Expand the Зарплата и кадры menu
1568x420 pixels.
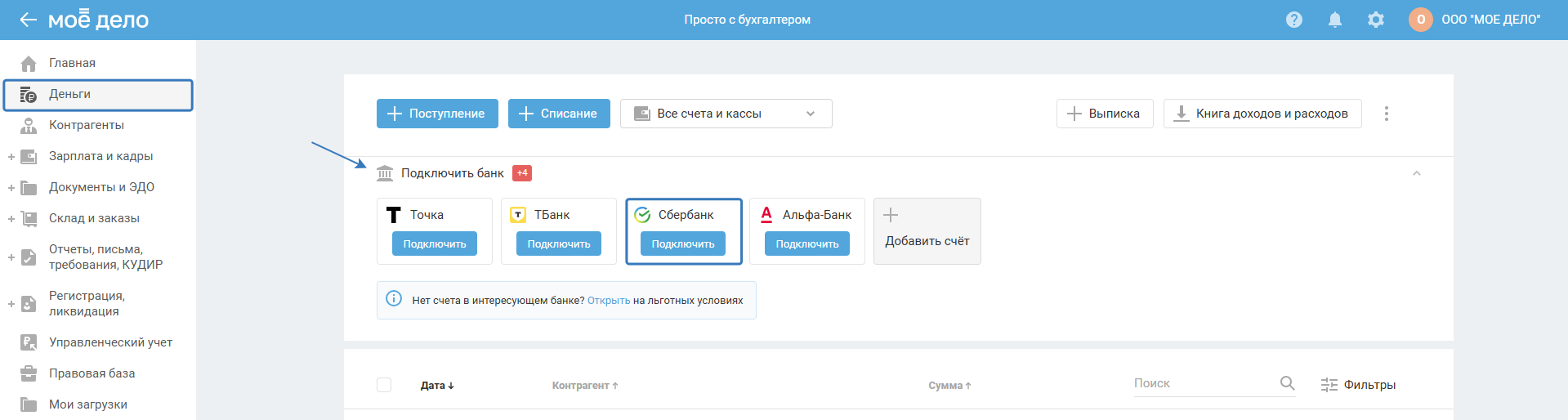(x=11, y=156)
